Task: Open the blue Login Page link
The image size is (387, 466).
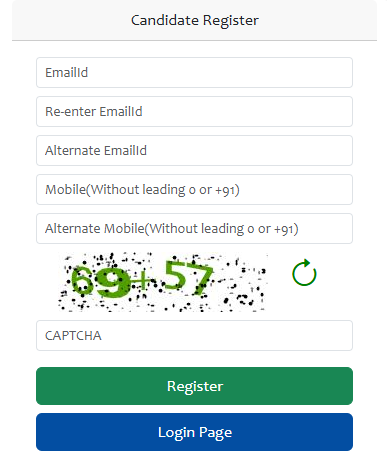Action: pyautogui.click(x=194, y=432)
